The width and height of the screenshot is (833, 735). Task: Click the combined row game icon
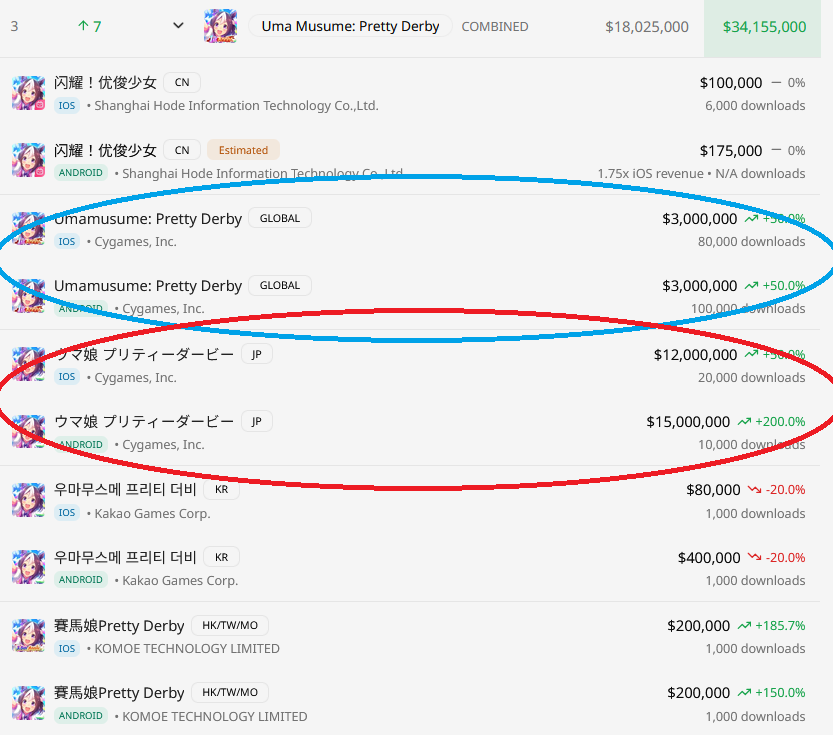coord(220,26)
